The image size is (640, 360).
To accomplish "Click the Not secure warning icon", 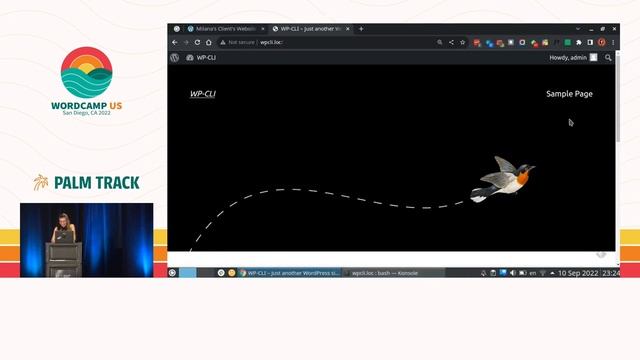I will click(223, 42).
